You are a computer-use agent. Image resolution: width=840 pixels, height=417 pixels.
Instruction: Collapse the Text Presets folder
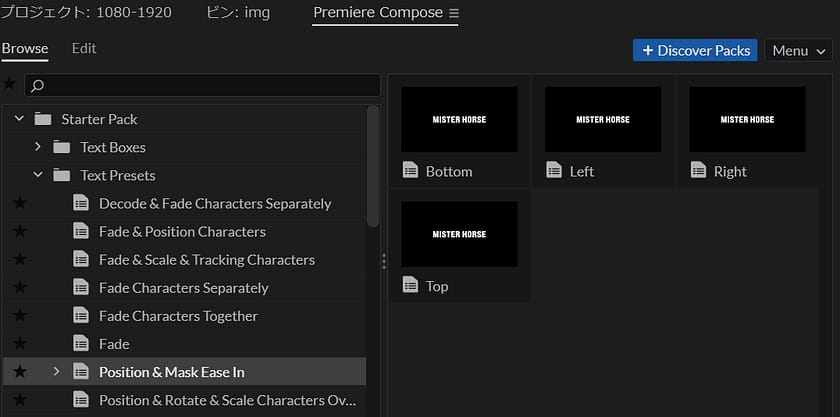[x=38, y=175]
